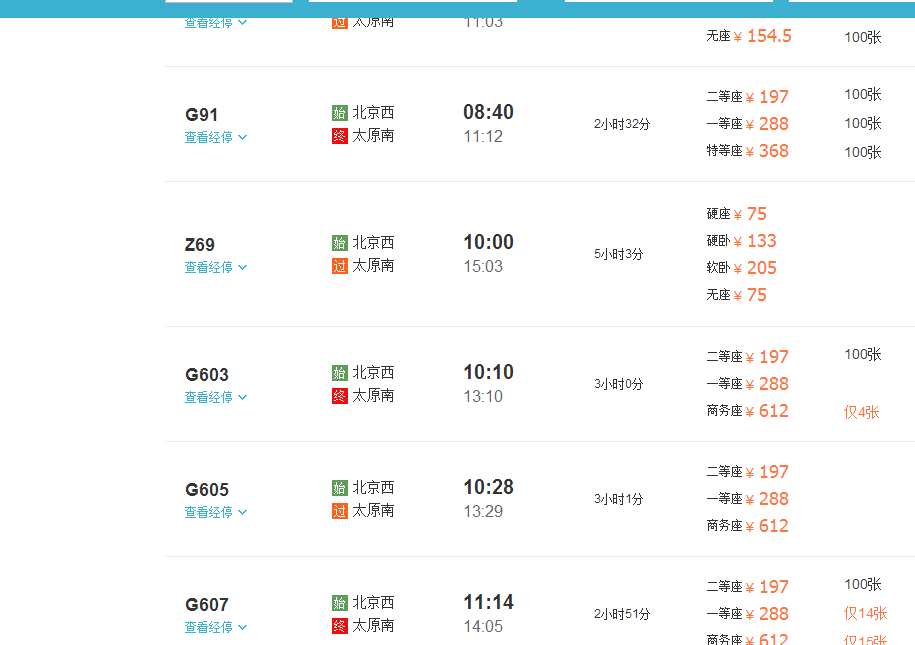Click the red 终 terminus badge for G607
The image size is (915, 645).
340,626
